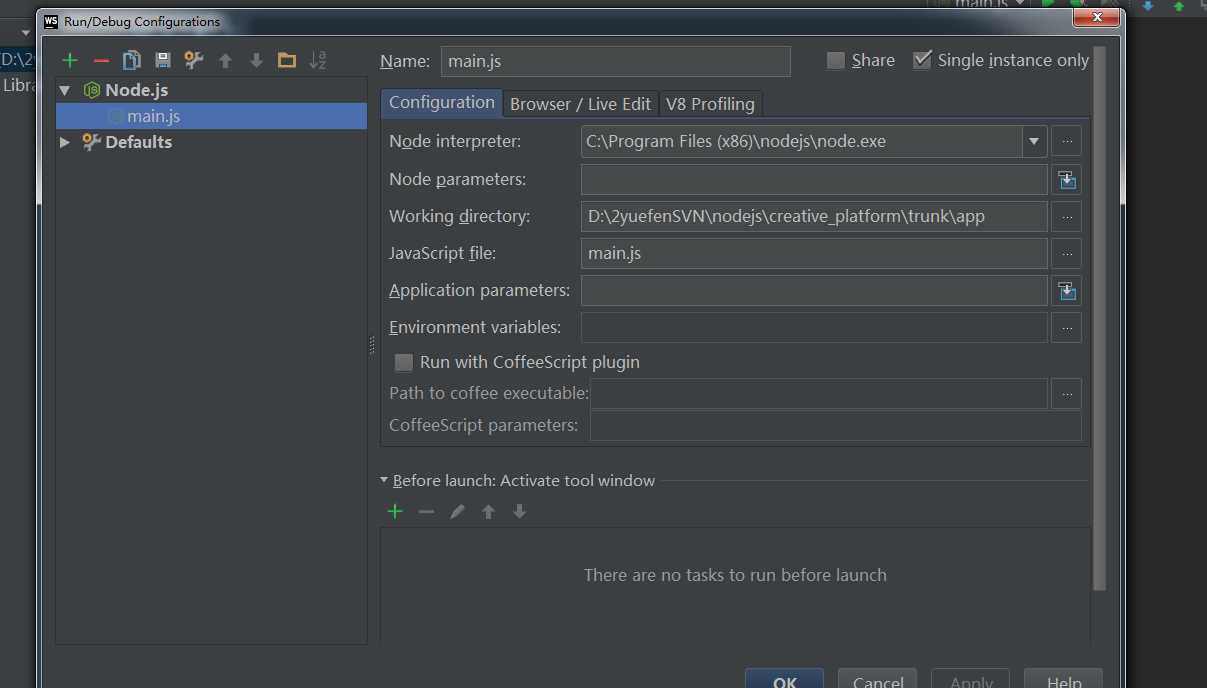The image size is (1207, 688).
Task: Open the V8 Profiling tab
Action: point(710,104)
